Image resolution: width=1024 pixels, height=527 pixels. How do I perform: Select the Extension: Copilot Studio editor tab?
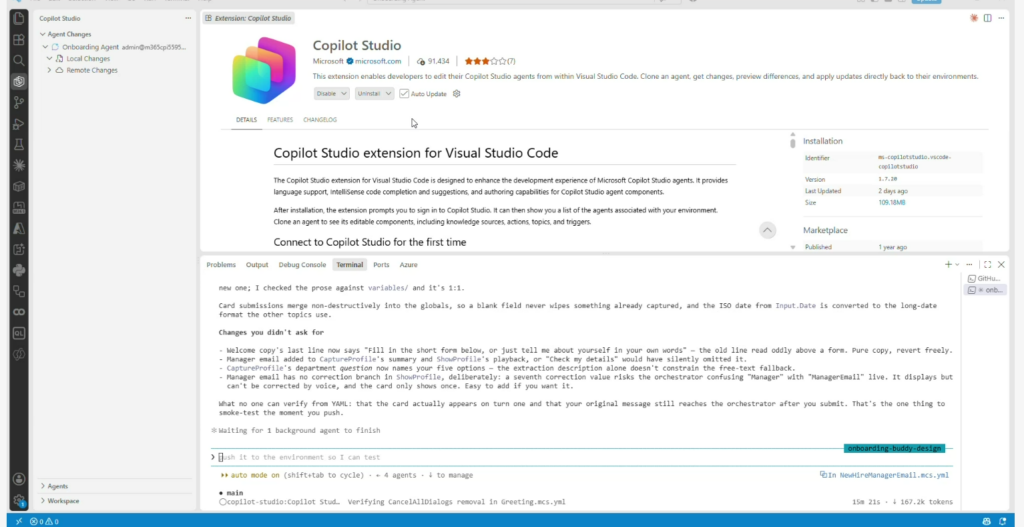tap(248, 18)
